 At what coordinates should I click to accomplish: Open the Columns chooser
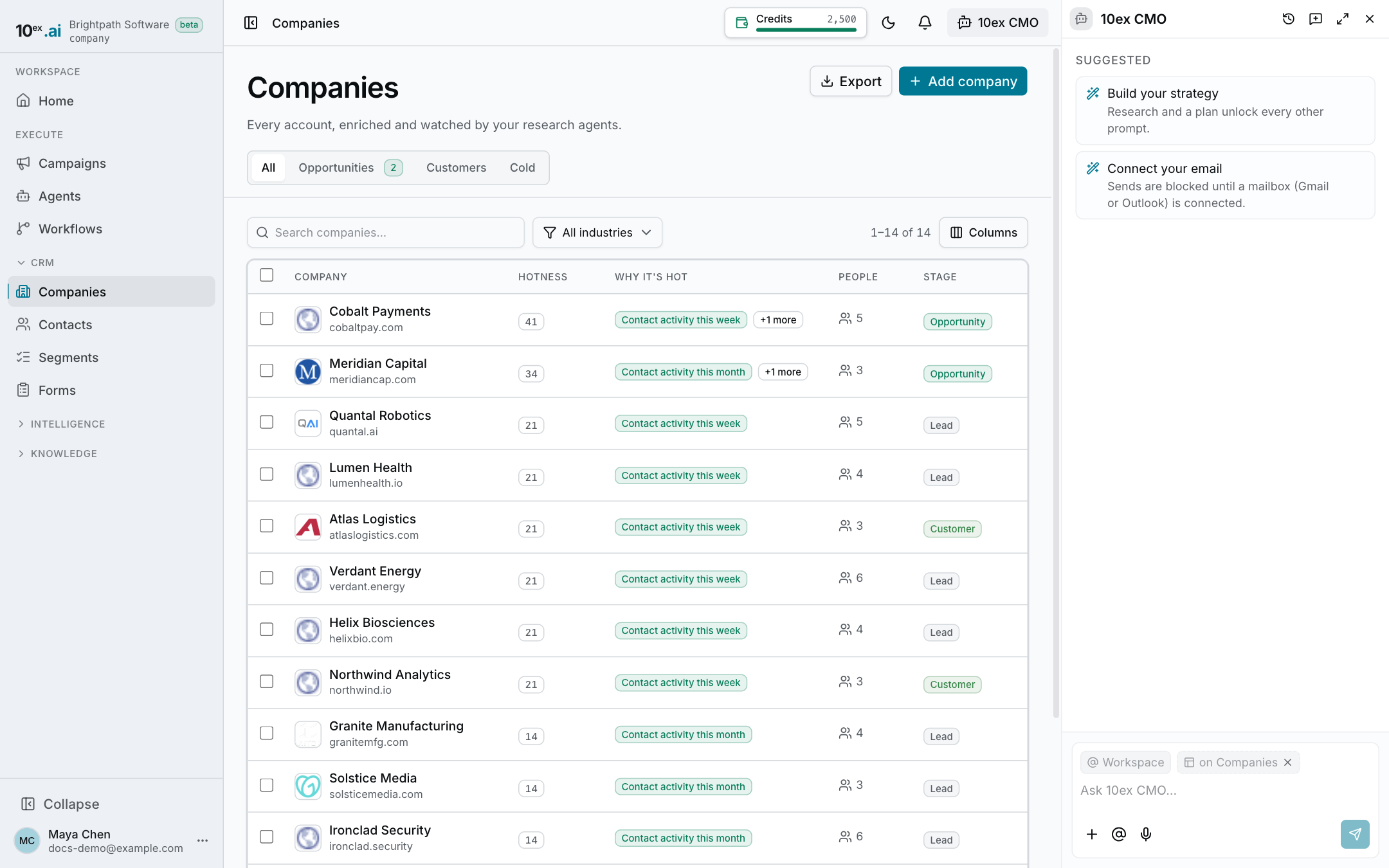click(983, 233)
